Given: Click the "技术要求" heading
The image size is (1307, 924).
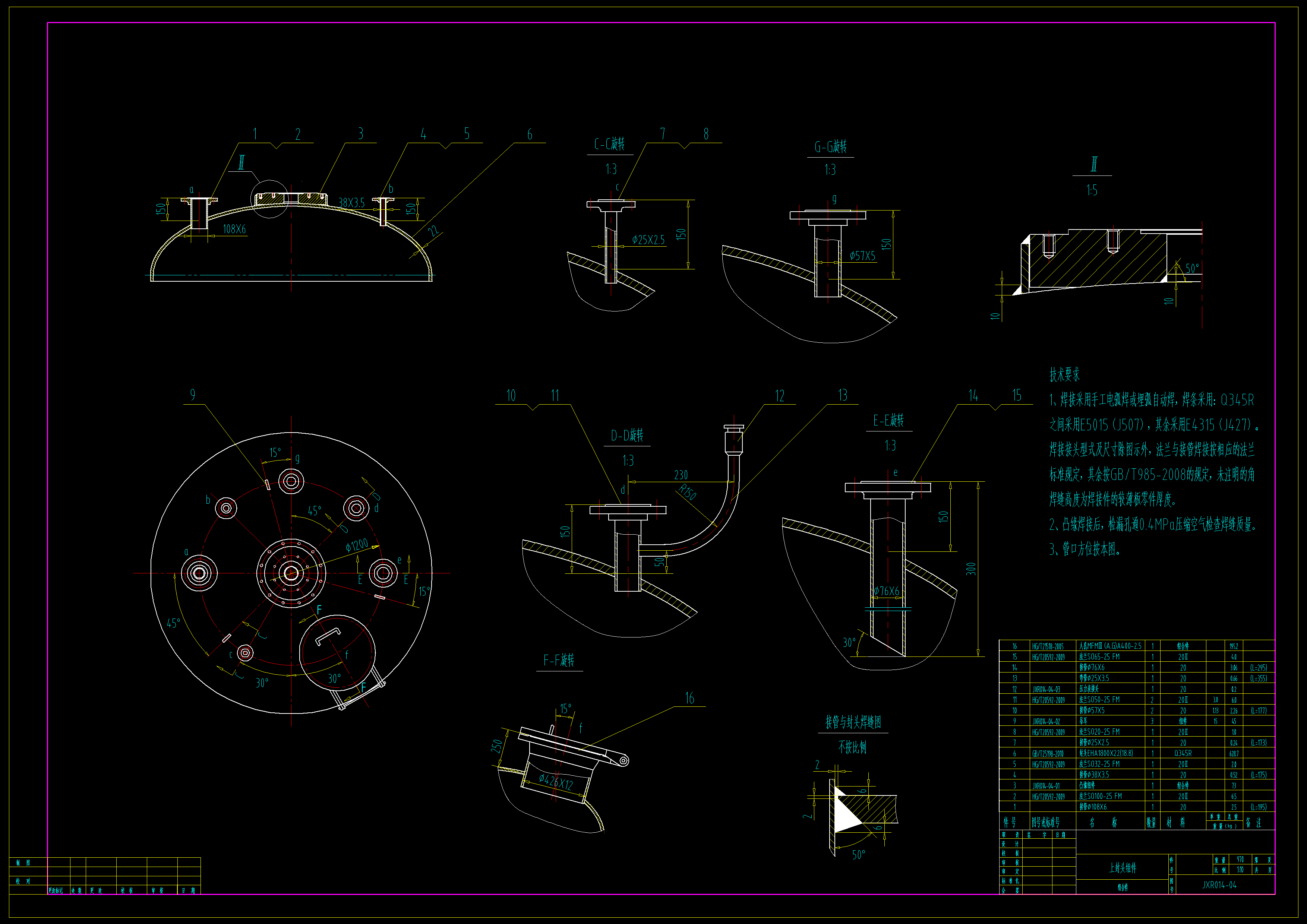Looking at the screenshot, I should pyautogui.click(x=1064, y=374).
